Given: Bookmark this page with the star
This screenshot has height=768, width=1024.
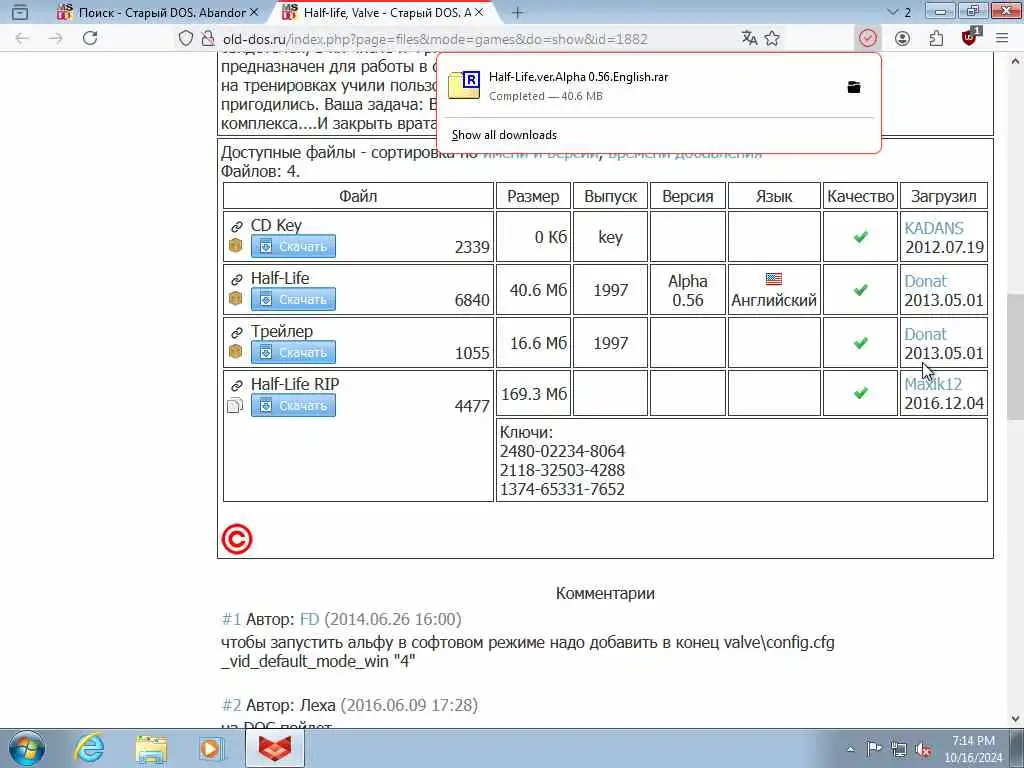Looking at the screenshot, I should [x=772, y=39].
